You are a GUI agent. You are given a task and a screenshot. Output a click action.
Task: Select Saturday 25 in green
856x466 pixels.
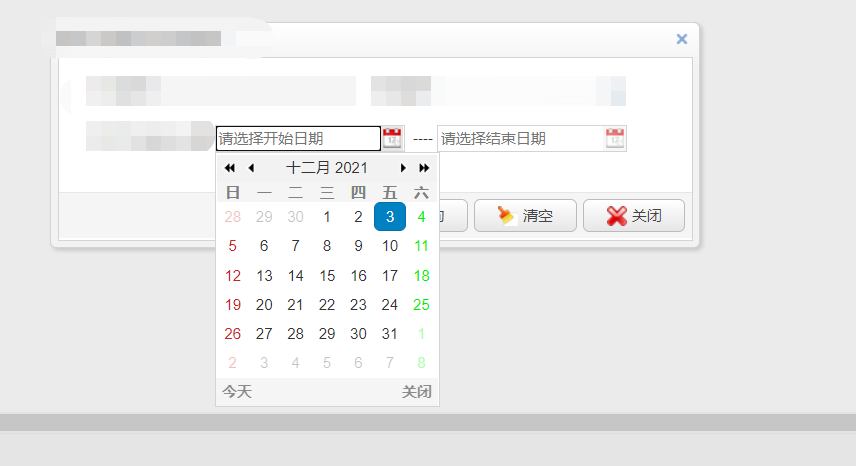tap(421, 304)
